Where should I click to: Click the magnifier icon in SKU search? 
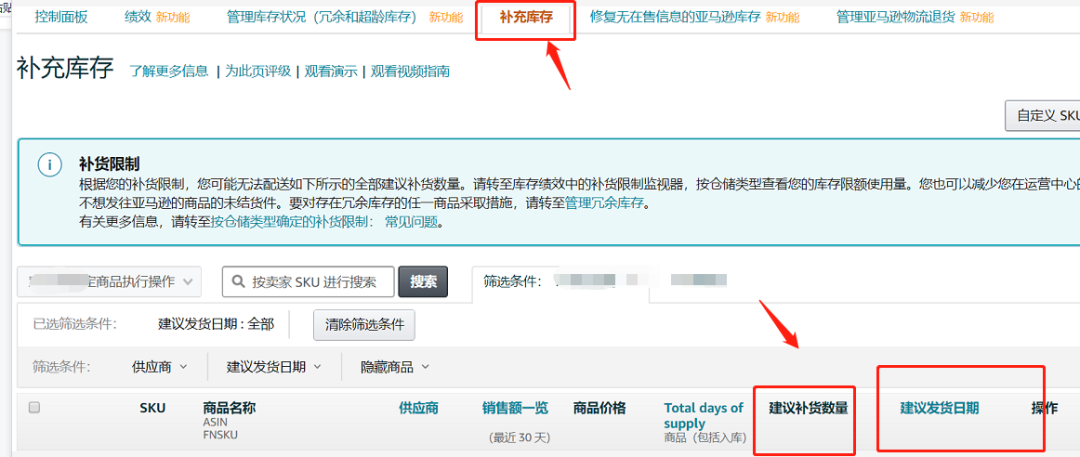238,282
